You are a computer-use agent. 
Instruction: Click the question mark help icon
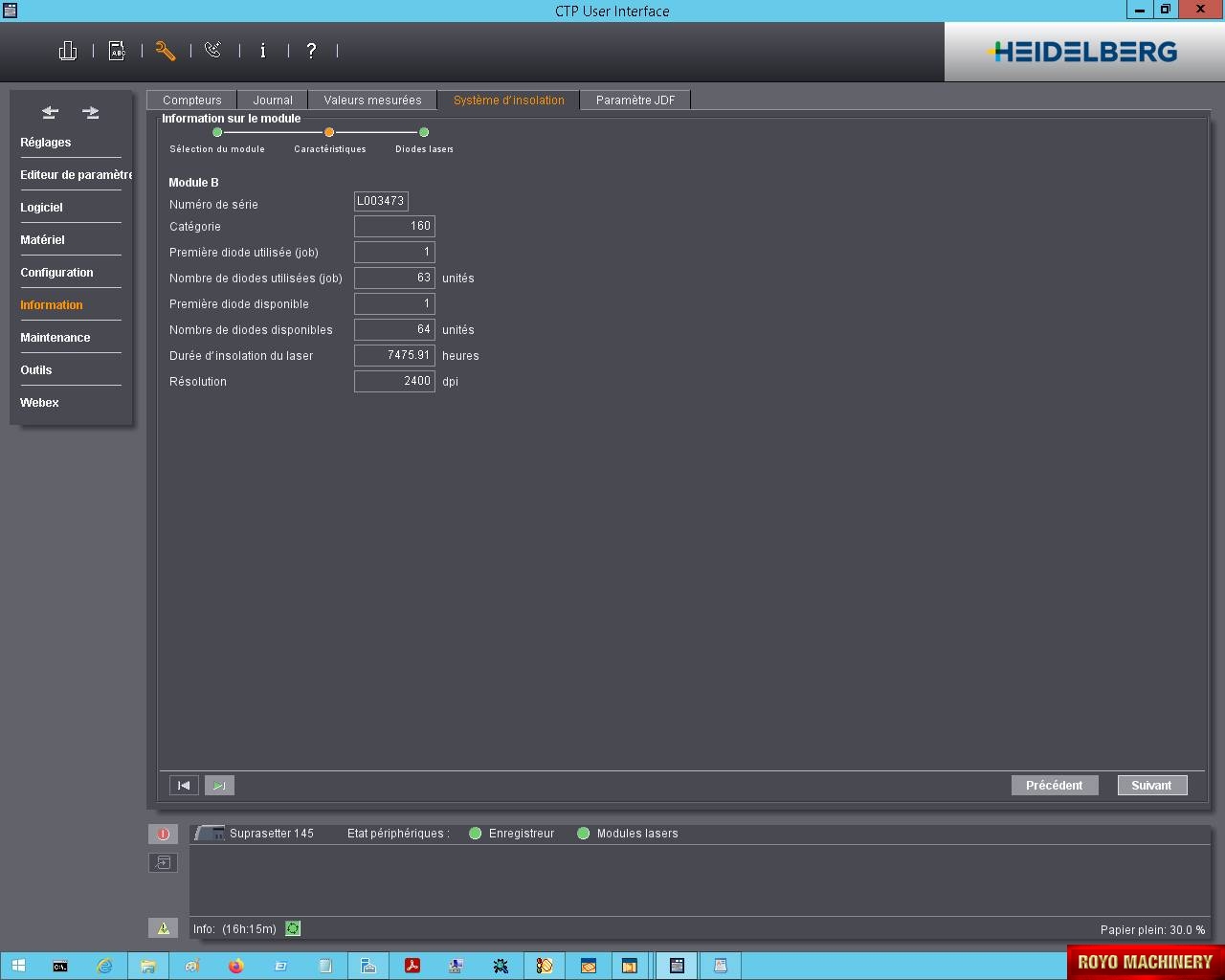[311, 51]
